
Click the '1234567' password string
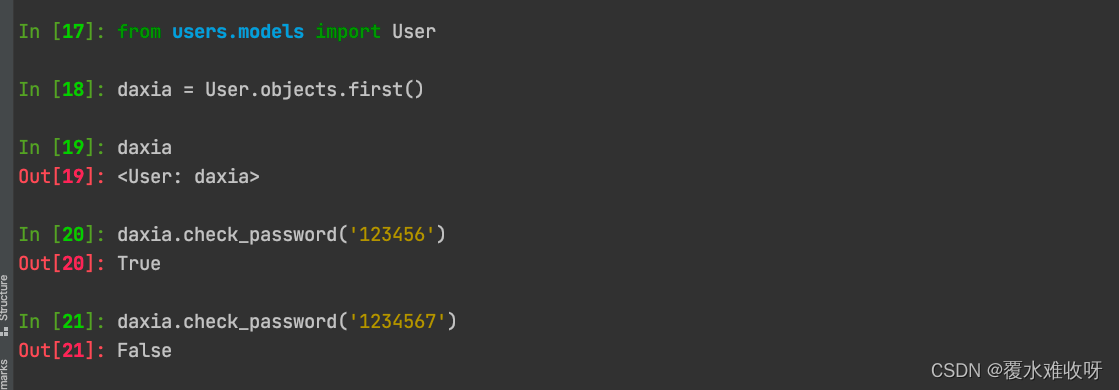click(398, 322)
